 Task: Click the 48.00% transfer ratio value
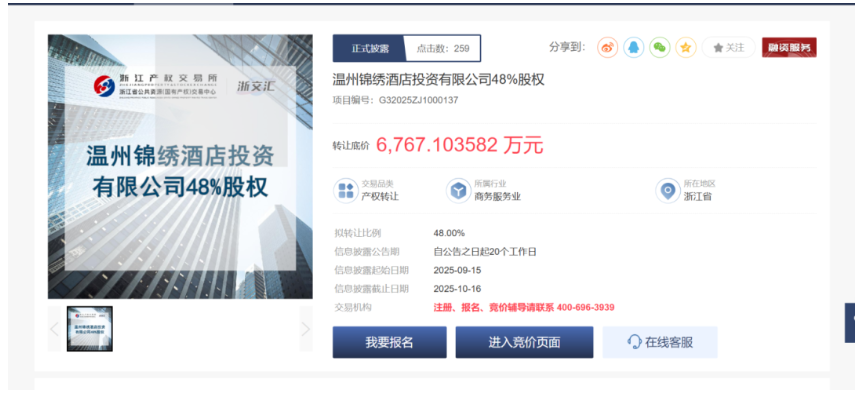pos(449,233)
